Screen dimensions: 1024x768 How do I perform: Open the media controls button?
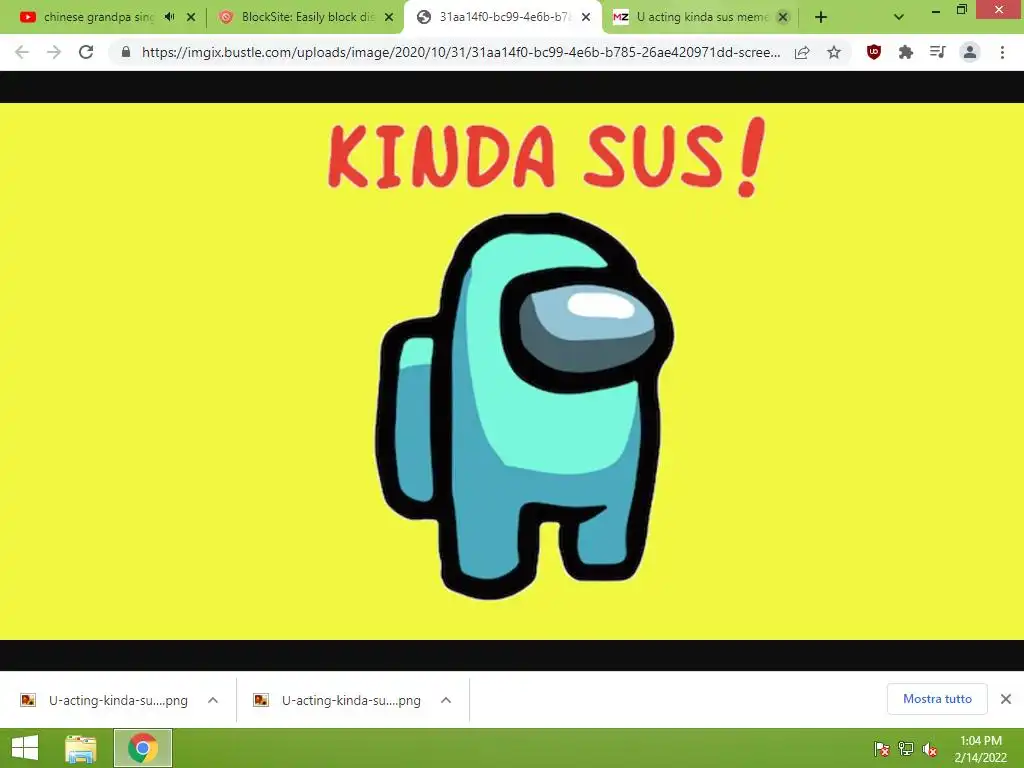[x=938, y=52]
